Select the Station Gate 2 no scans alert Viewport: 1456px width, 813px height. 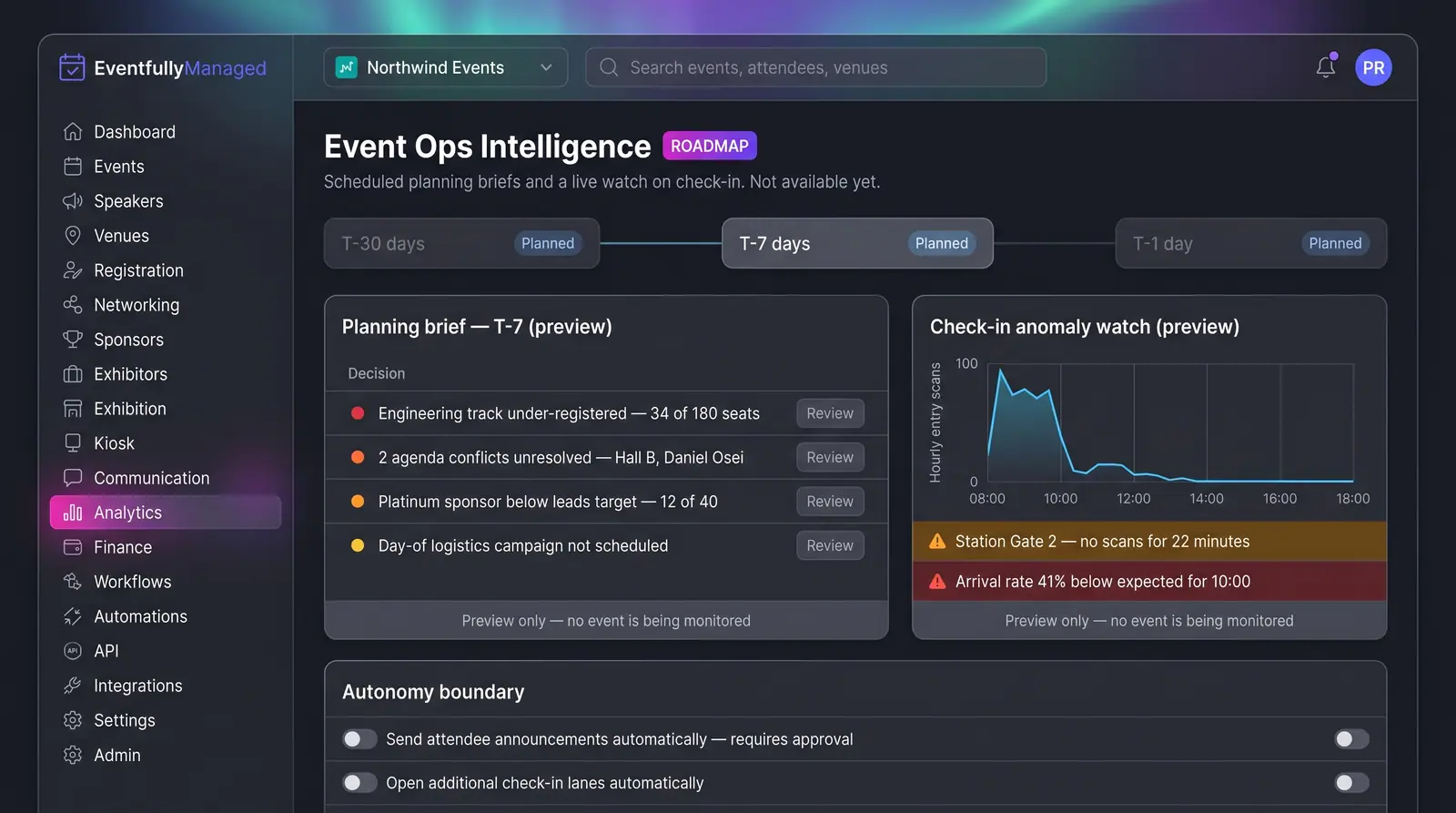[x=1149, y=542]
